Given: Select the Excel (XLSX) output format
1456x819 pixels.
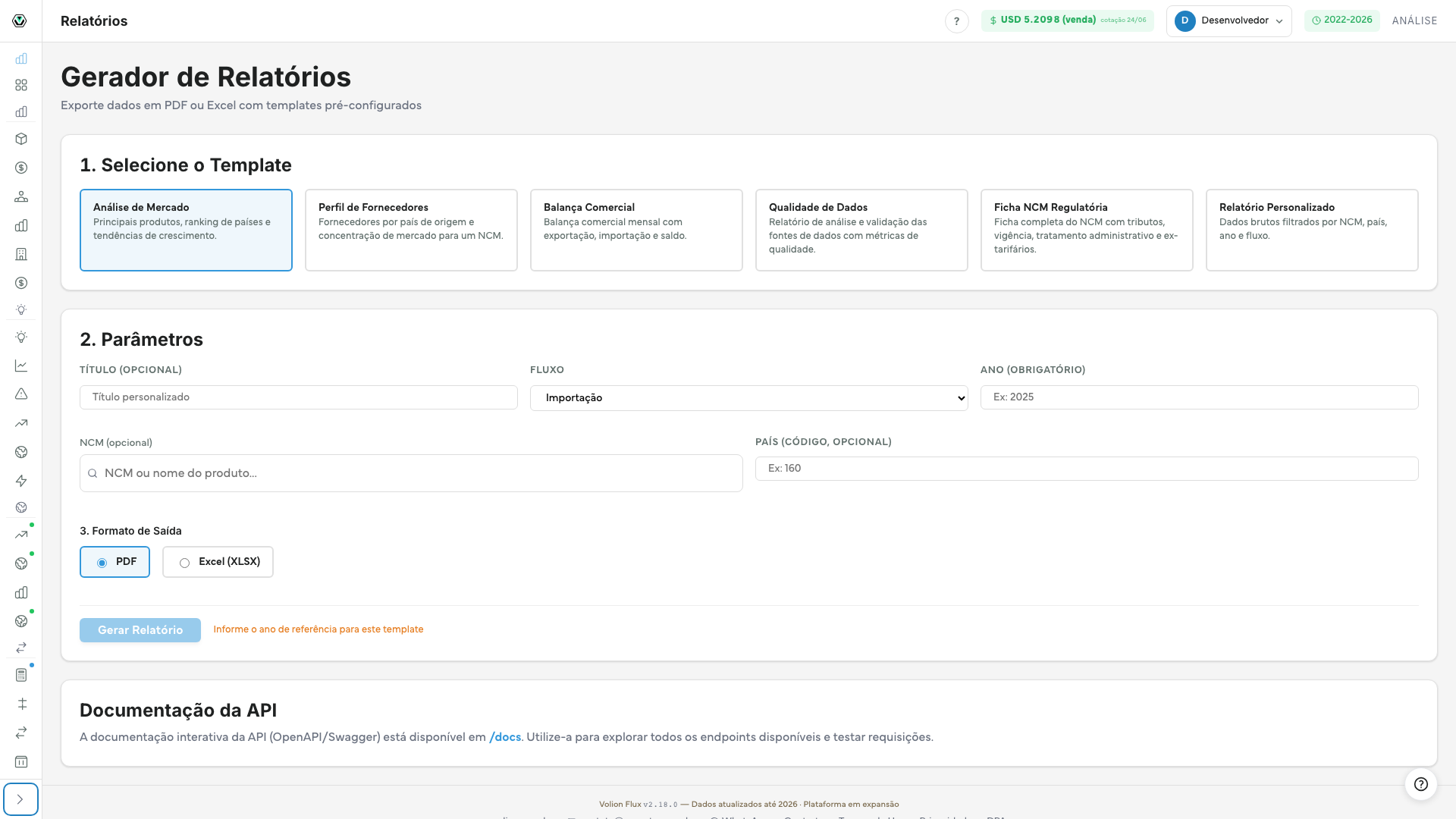Looking at the screenshot, I should 218,562.
